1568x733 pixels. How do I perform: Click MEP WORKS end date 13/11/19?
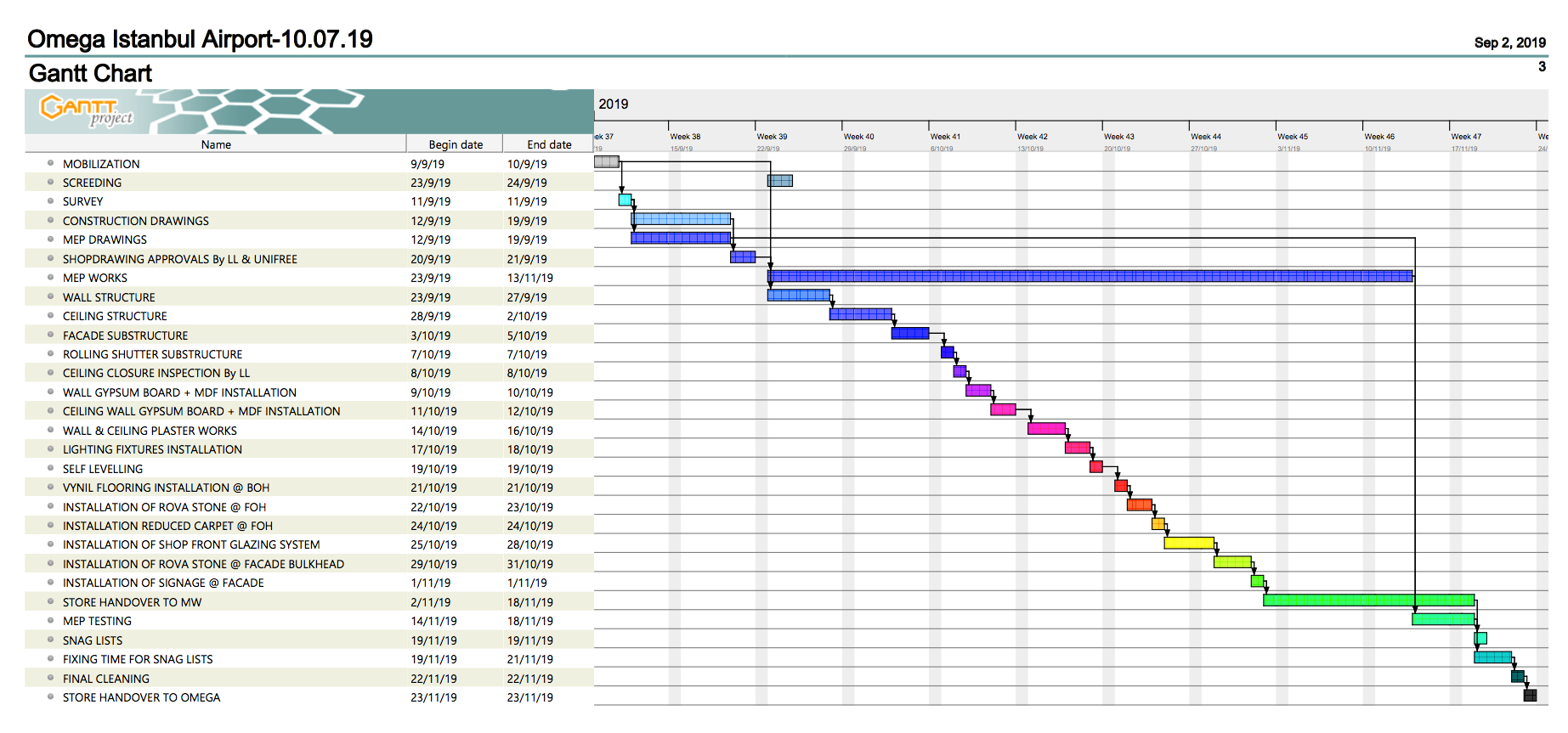point(530,278)
